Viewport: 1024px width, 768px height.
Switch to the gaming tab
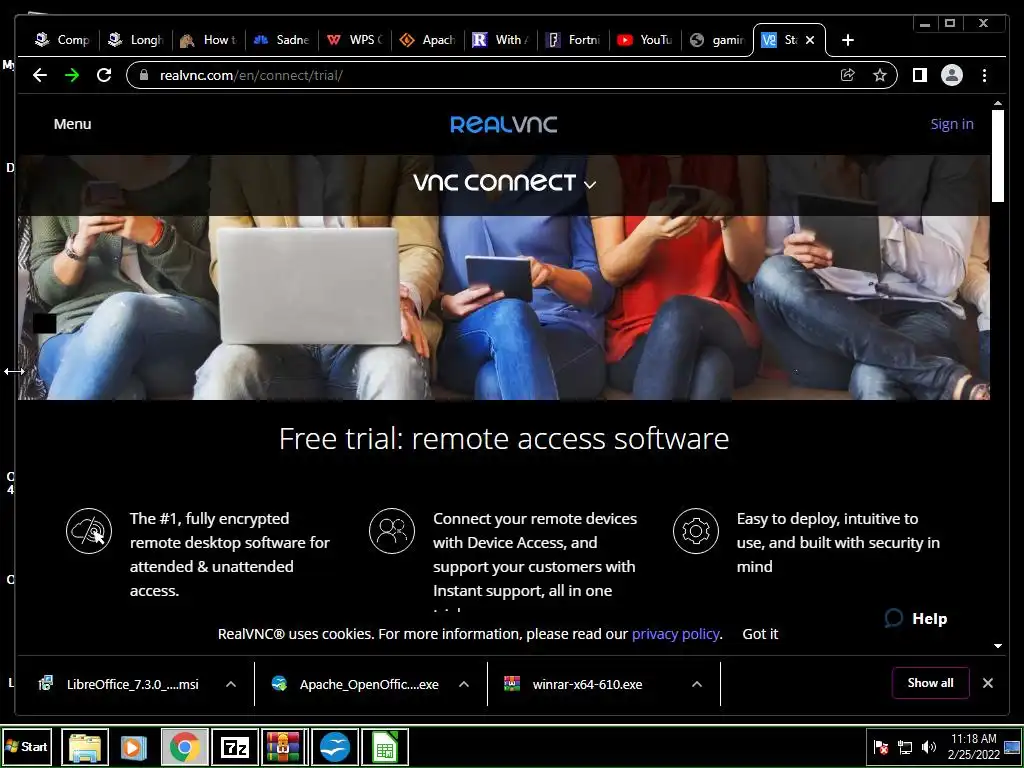pos(717,40)
